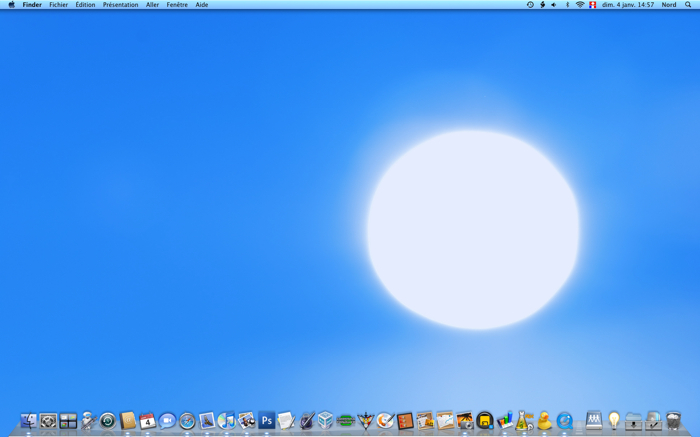Screen dimensions: 700x437
Task: Open the Apple menu
Action: (x=12, y=4)
